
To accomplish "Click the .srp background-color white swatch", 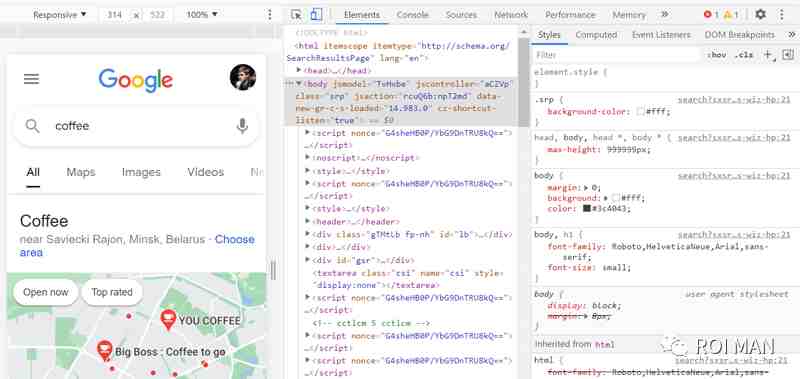I will tap(640, 112).
